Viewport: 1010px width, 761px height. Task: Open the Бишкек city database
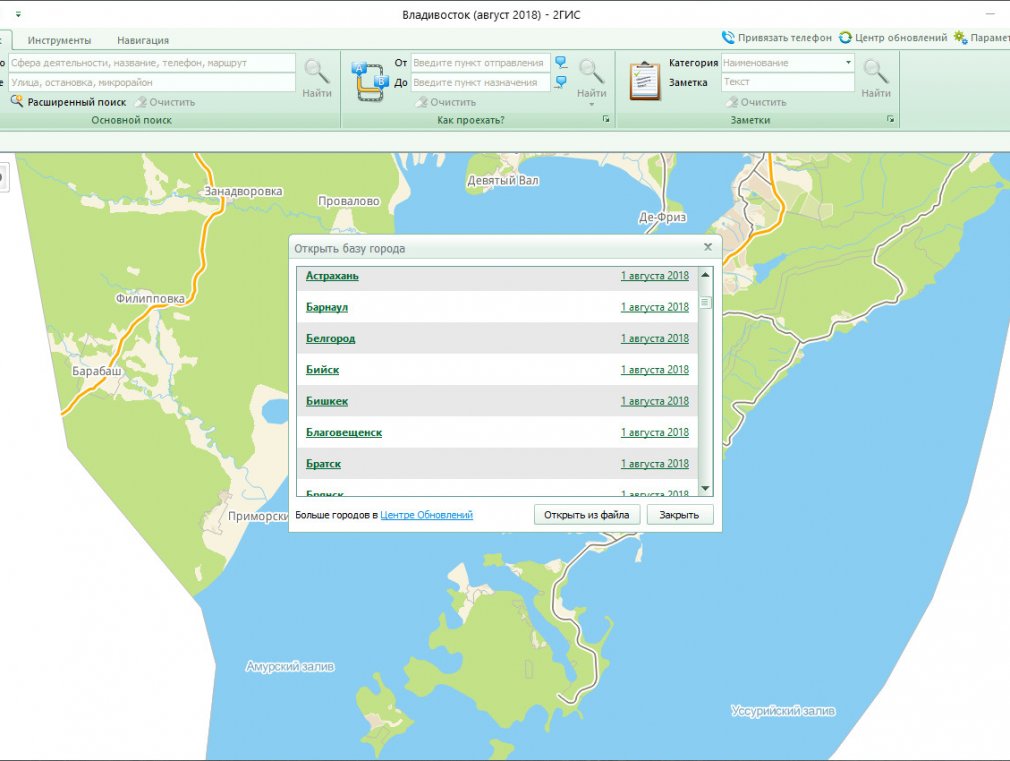pyautogui.click(x=327, y=401)
